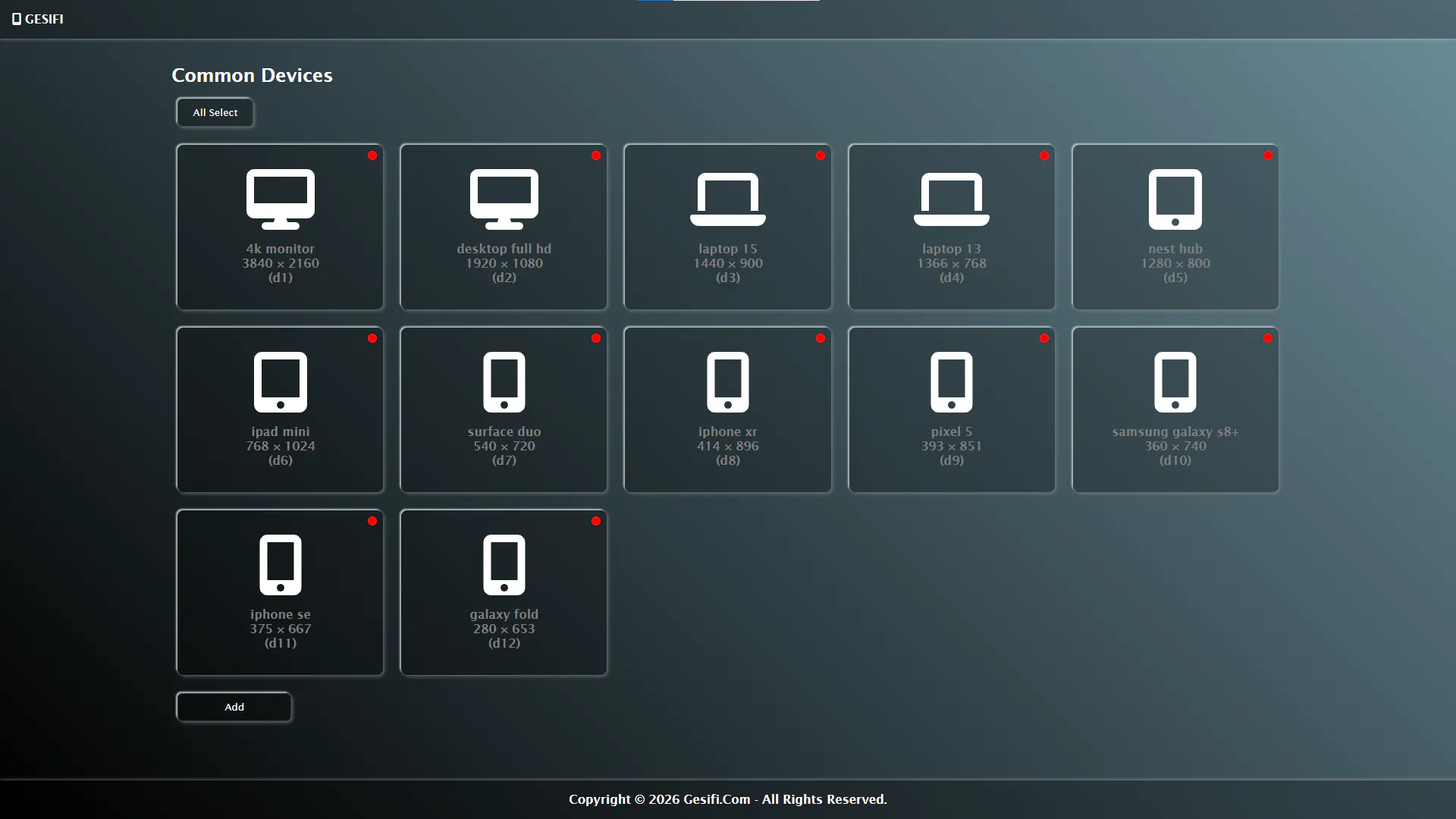The image size is (1456, 819).
Task: Click the (d1) device code label
Action: click(281, 278)
